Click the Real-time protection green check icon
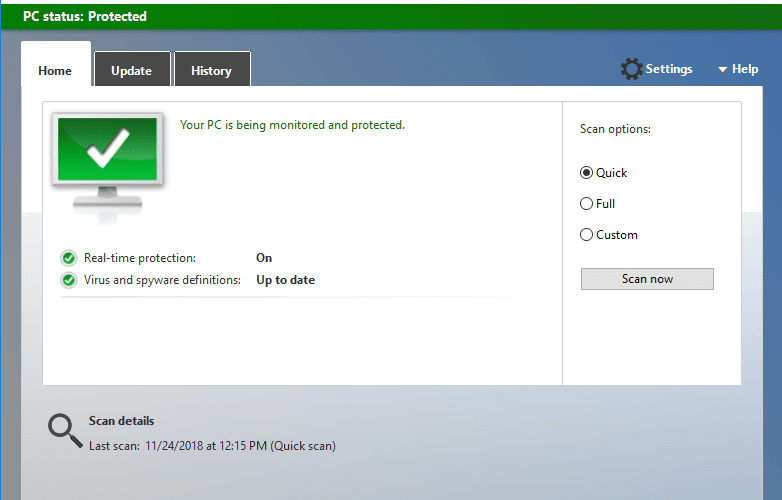 [x=69, y=258]
